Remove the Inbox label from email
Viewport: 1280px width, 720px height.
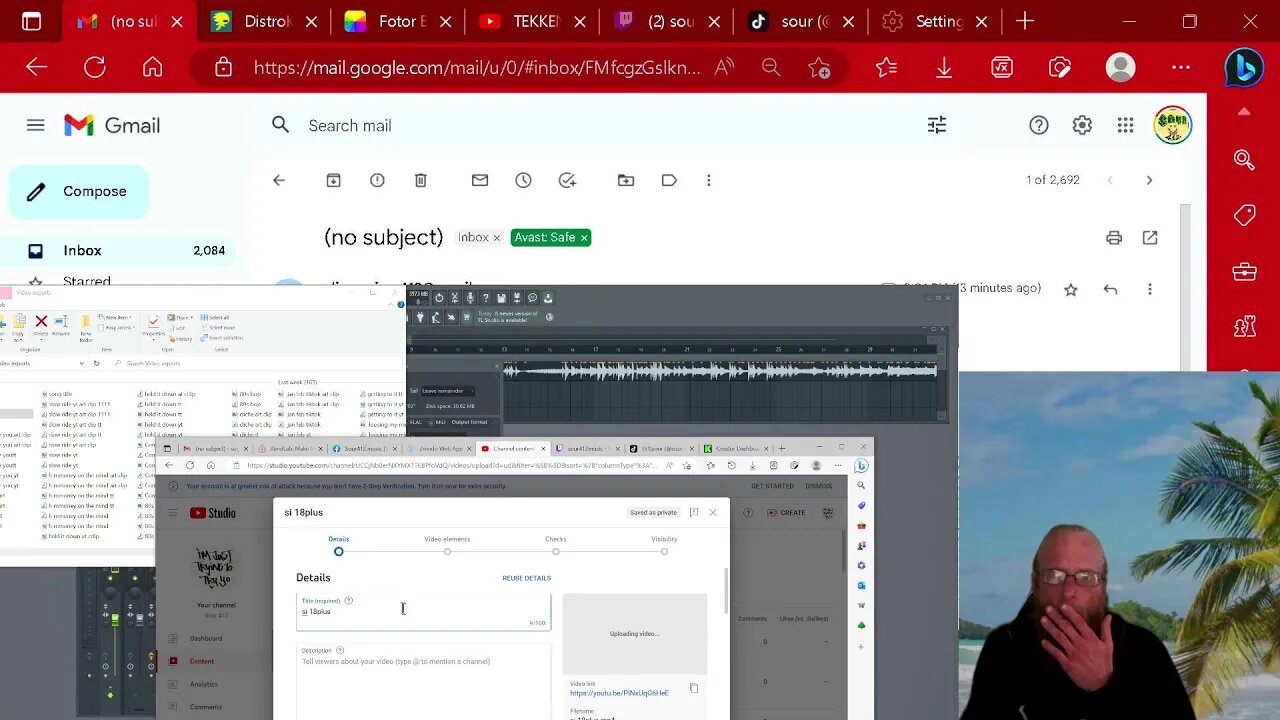(x=496, y=238)
